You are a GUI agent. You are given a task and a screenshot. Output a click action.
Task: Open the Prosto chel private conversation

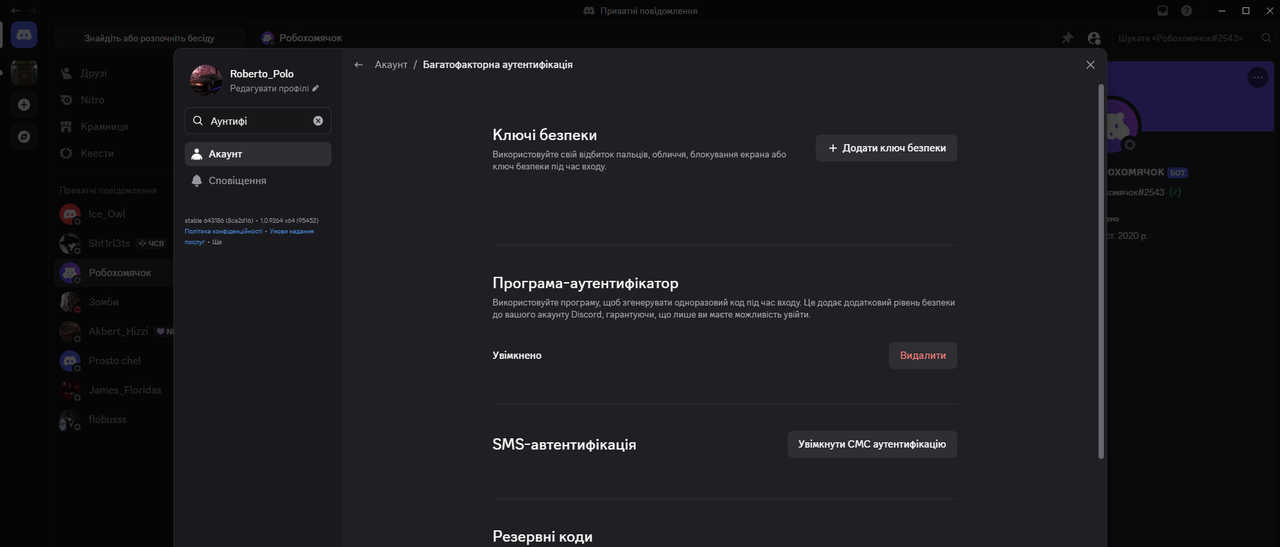pyautogui.click(x=113, y=361)
